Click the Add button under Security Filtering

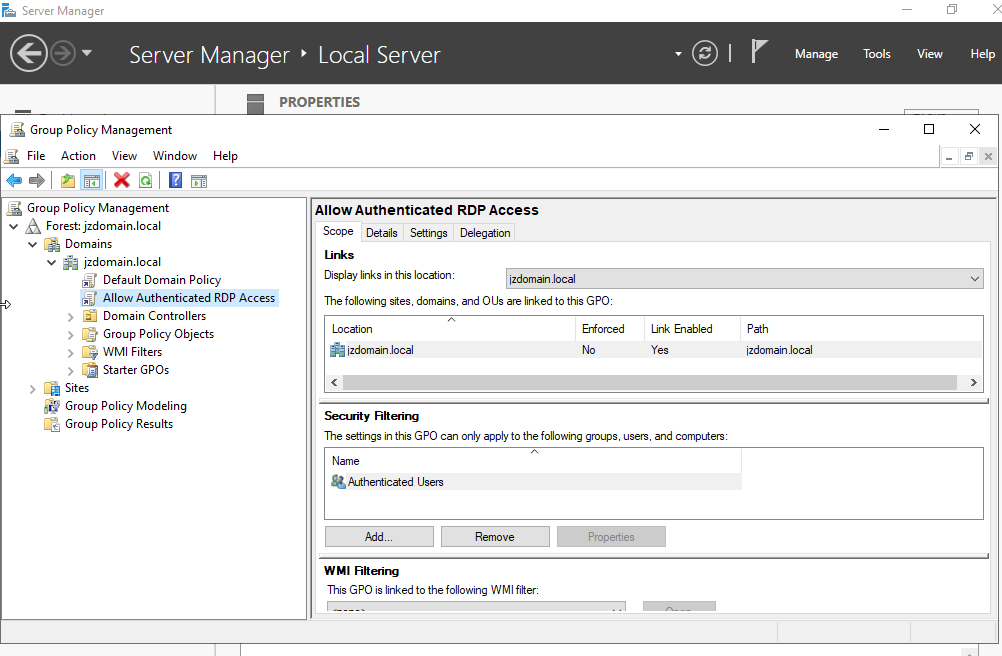[x=378, y=536]
